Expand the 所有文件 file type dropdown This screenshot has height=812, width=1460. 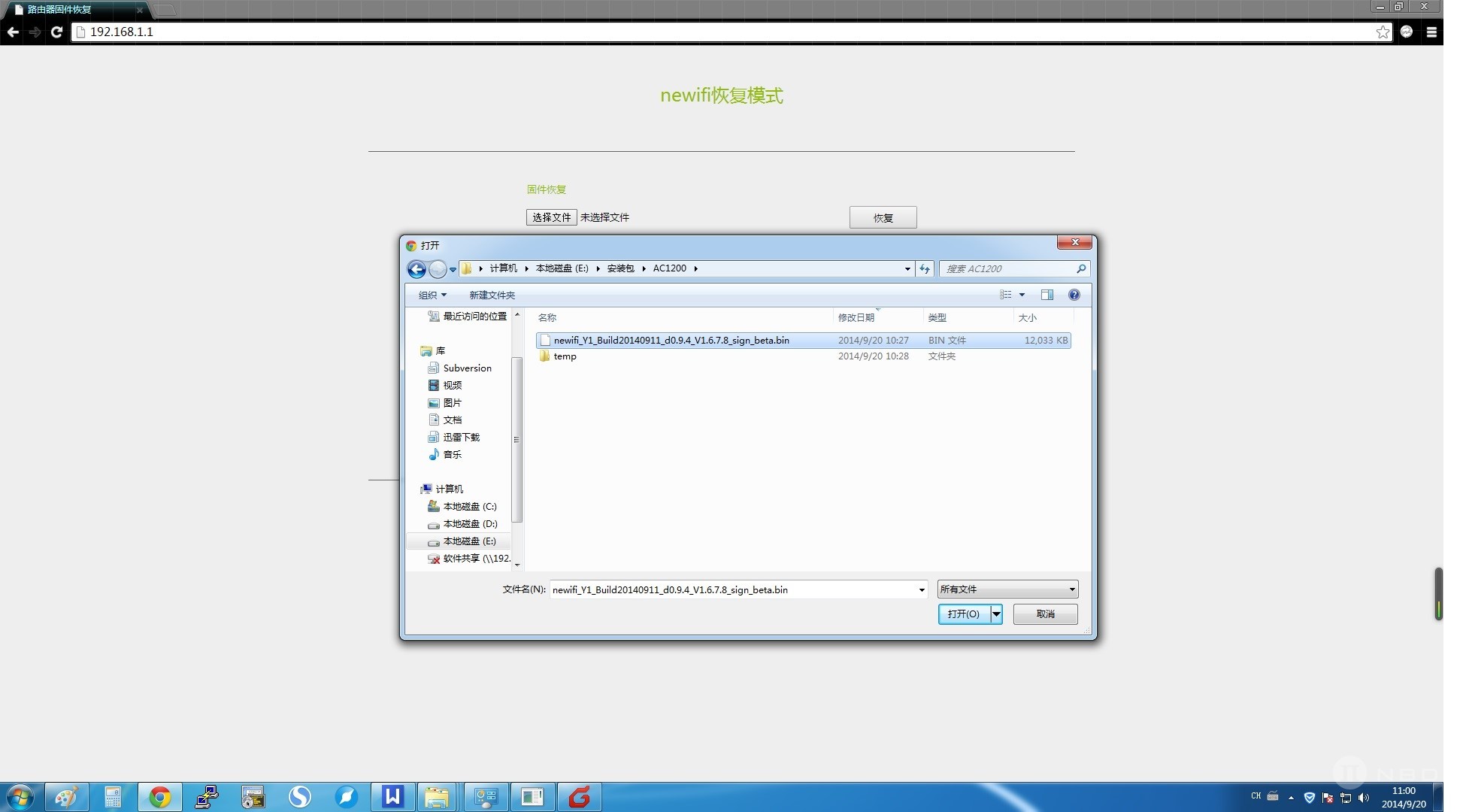(x=1072, y=589)
